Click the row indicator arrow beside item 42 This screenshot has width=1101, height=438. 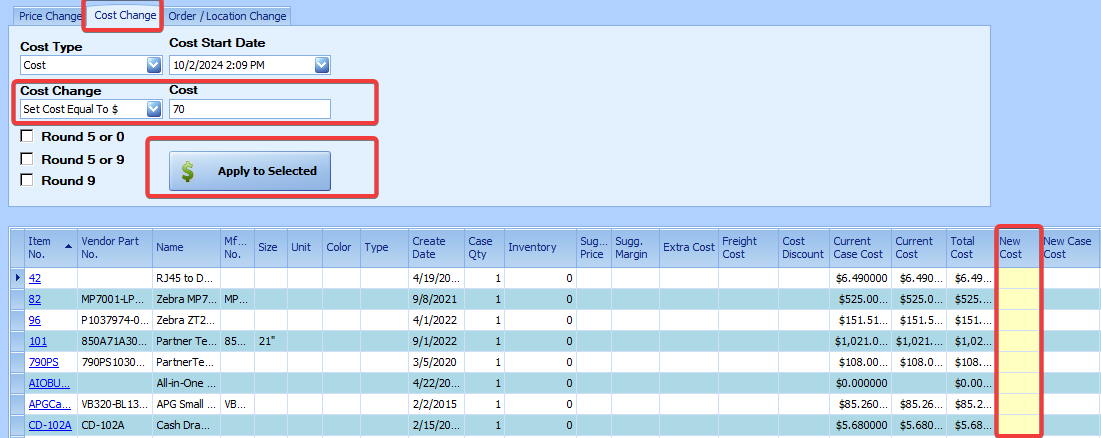pyautogui.click(x=15, y=277)
